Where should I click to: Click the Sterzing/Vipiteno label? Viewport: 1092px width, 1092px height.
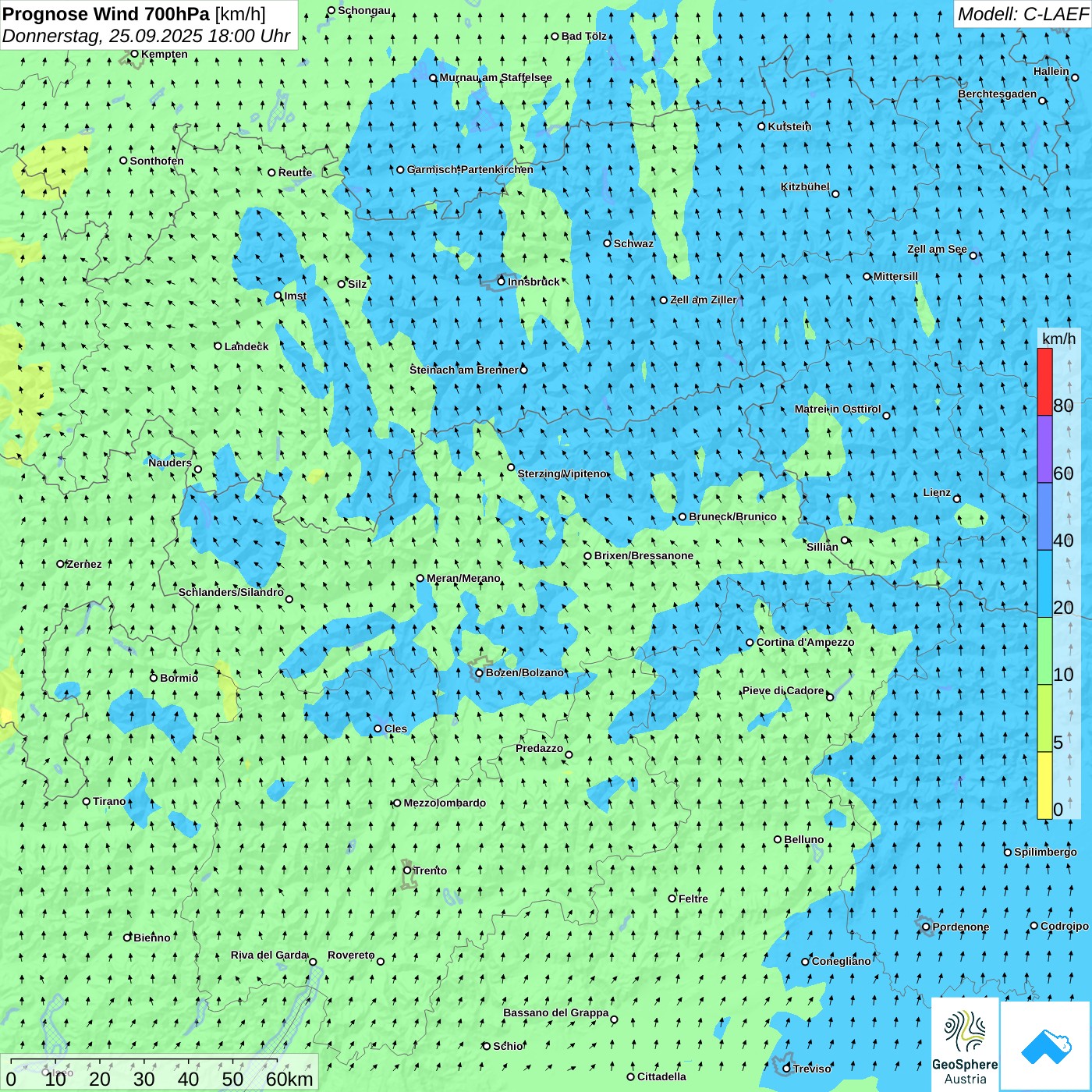562,473
